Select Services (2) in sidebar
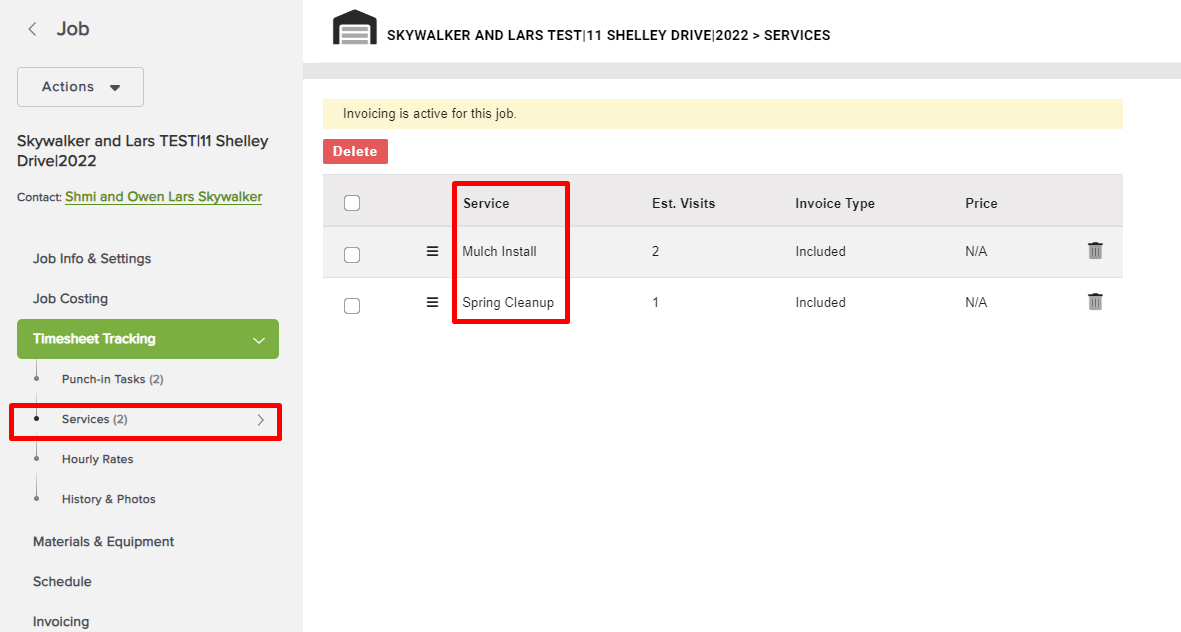This screenshot has height=632, width=1181. click(94, 419)
